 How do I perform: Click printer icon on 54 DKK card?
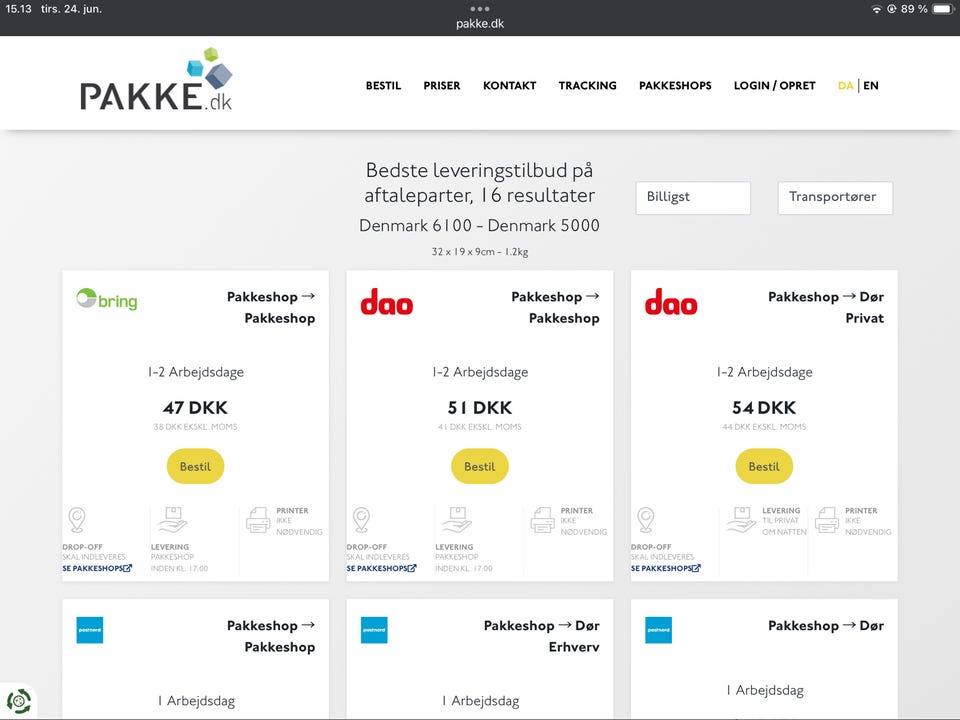pyautogui.click(x=827, y=520)
